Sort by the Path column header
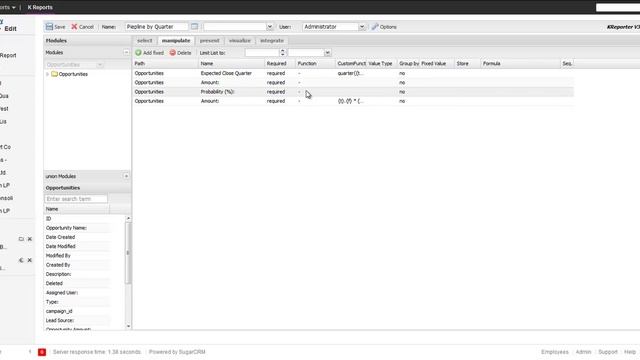Viewport: 640px width, 360px height. 165,64
